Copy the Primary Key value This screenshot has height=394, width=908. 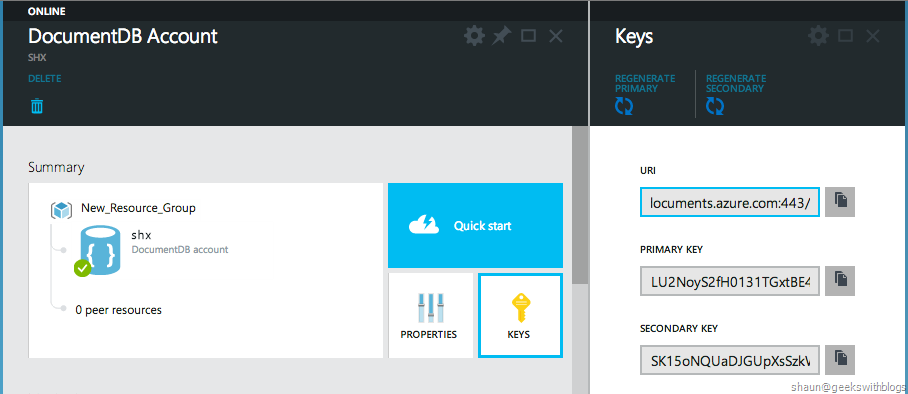pos(840,281)
